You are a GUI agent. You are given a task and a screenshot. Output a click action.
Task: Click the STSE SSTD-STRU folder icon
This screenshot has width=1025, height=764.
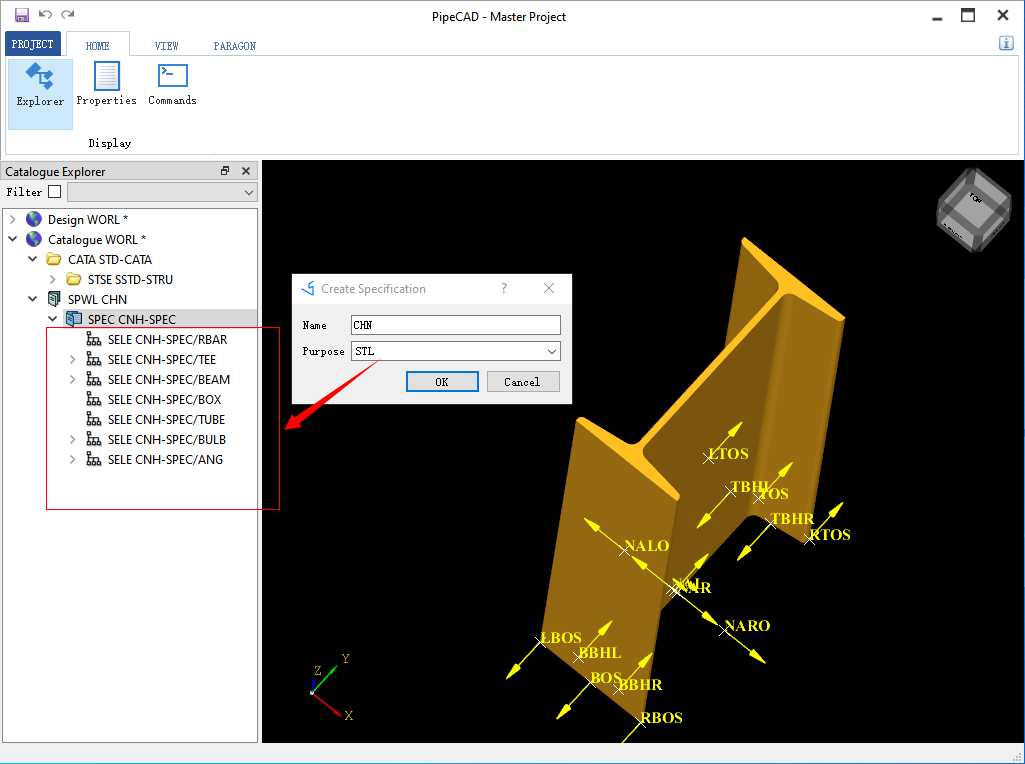(74, 279)
